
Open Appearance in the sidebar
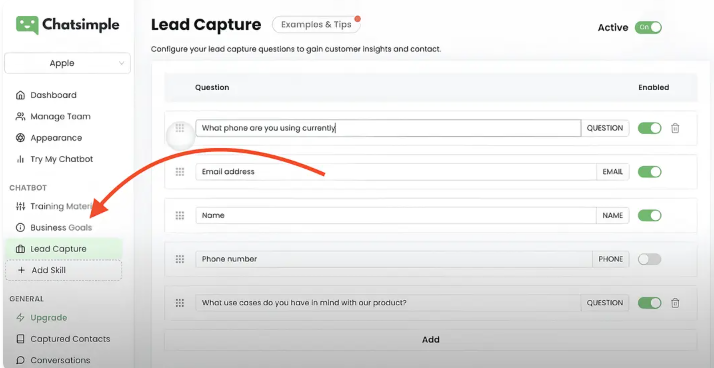pyautogui.click(x=56, y=138)
